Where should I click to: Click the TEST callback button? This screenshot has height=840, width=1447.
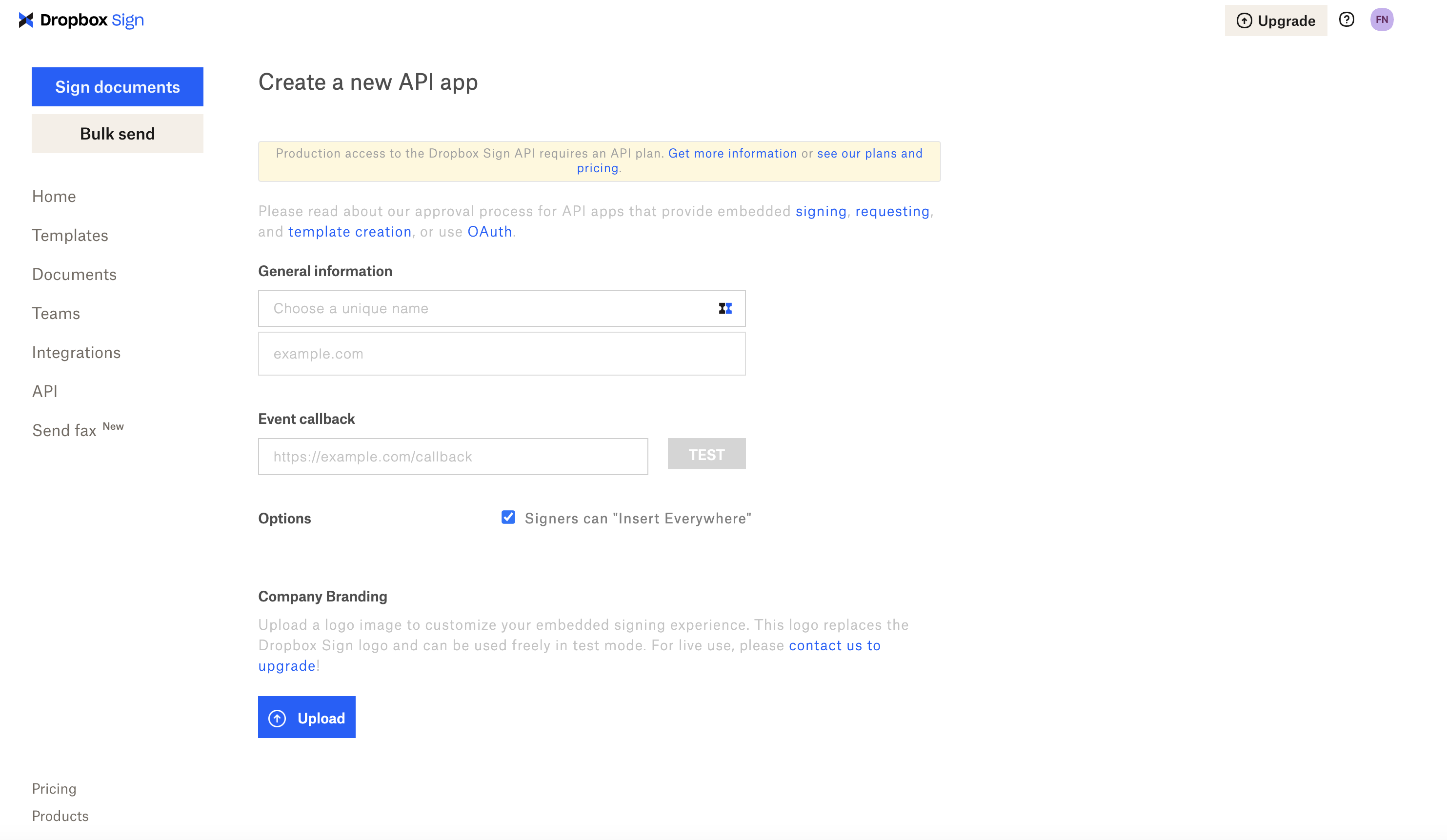click(x=706, y=455)
